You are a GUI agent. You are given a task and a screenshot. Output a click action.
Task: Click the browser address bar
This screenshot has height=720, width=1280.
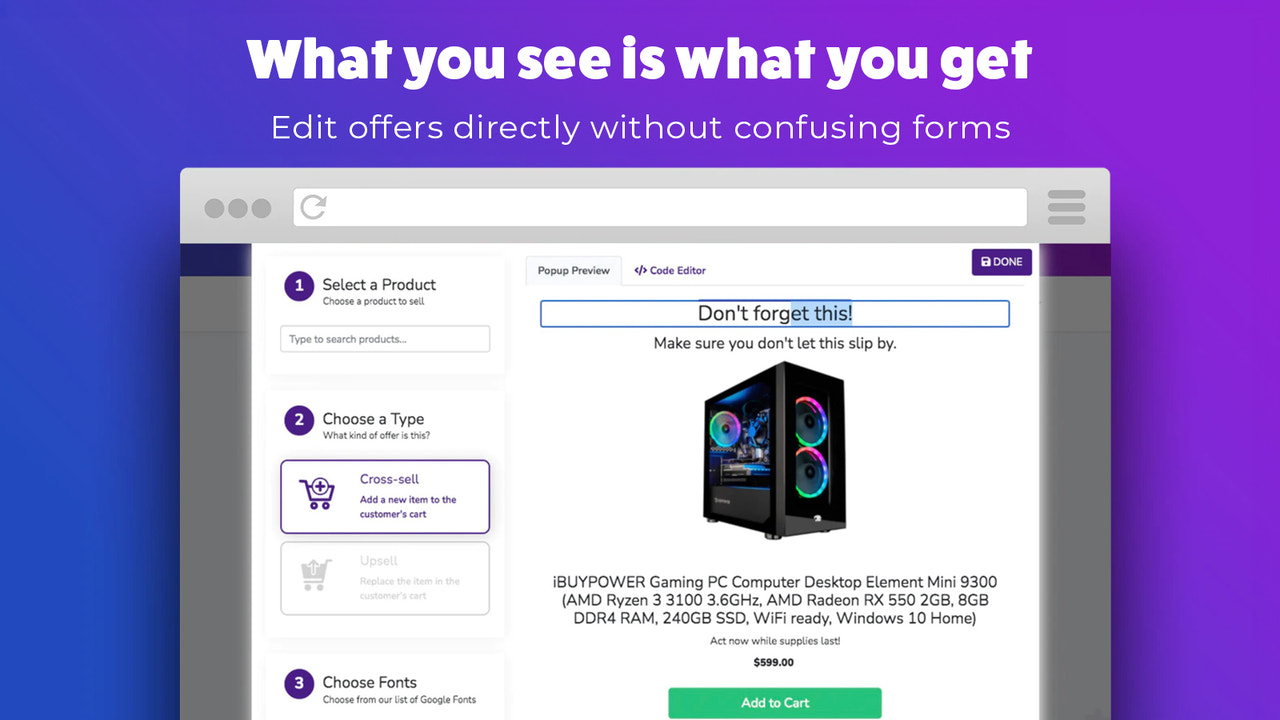[660, 207]
